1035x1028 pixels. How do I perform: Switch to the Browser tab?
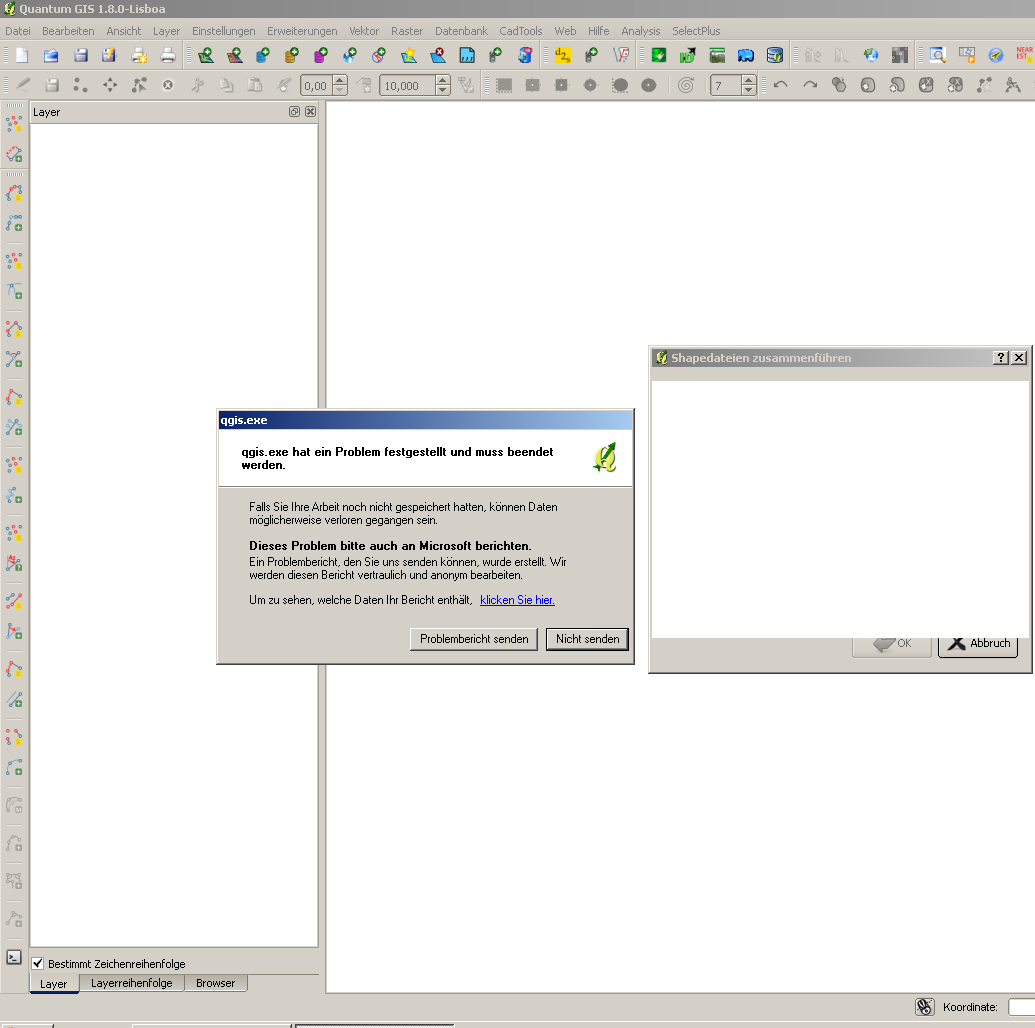215,983
